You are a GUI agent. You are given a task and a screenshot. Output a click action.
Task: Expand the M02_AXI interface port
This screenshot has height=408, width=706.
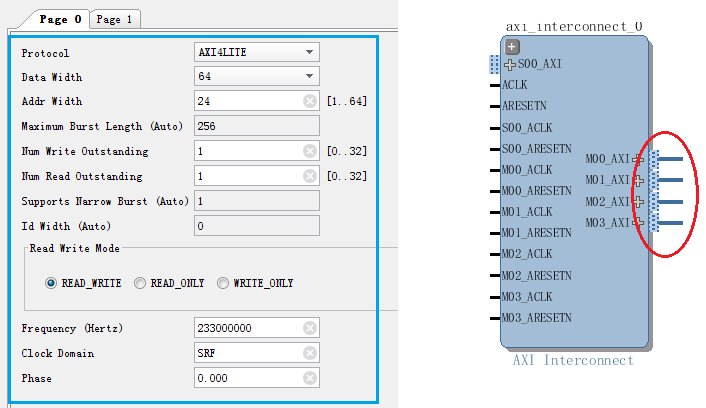(x=638, y=201)
